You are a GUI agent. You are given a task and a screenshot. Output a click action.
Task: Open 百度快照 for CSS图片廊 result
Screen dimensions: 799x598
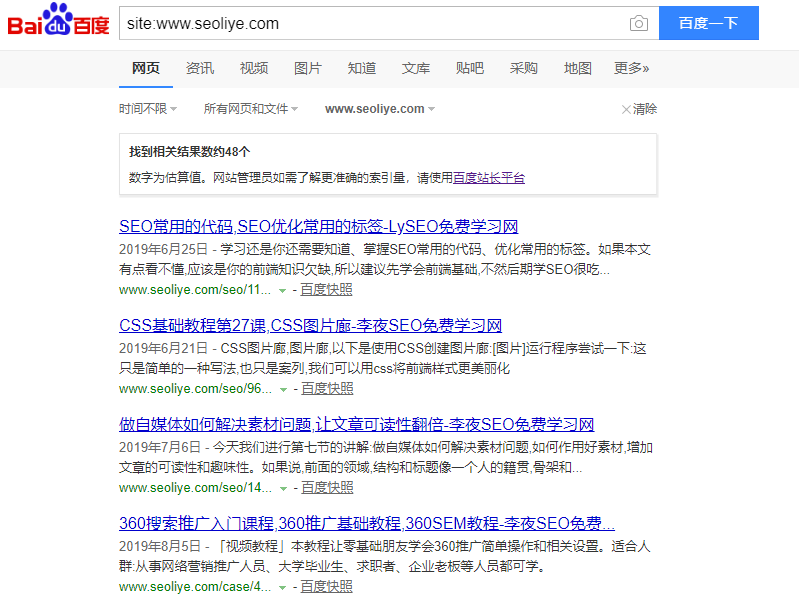pyautogui.click(x=327, y=389)
